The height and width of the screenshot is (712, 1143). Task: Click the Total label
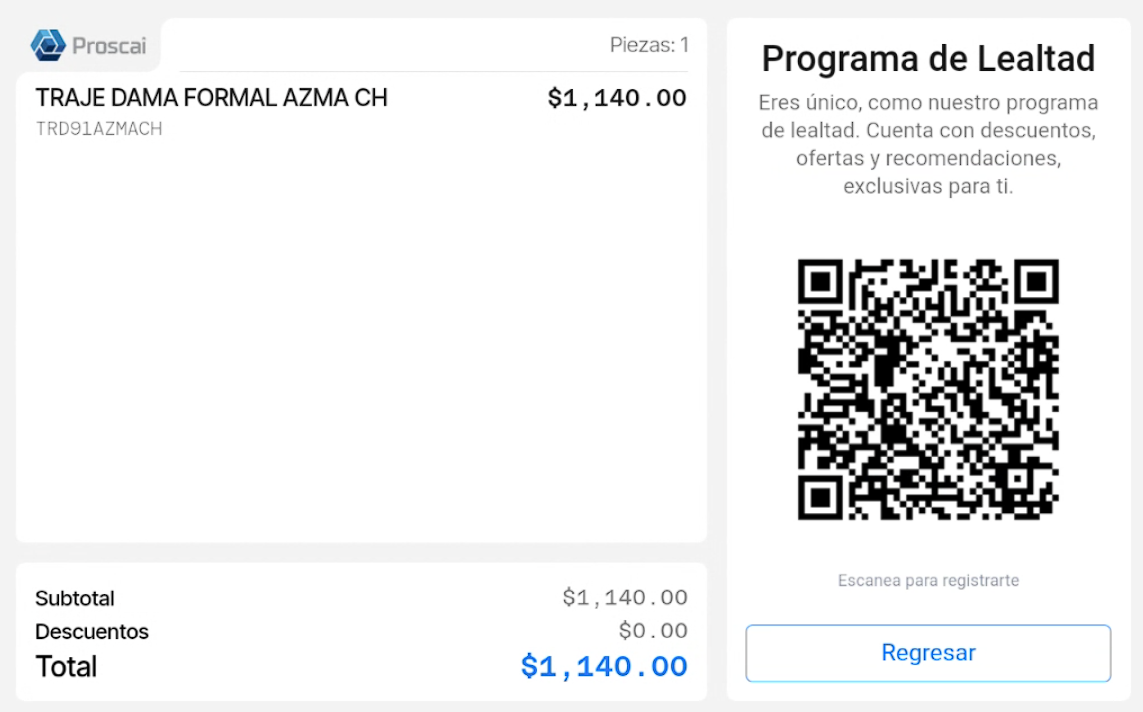click(x=66, y=666)
